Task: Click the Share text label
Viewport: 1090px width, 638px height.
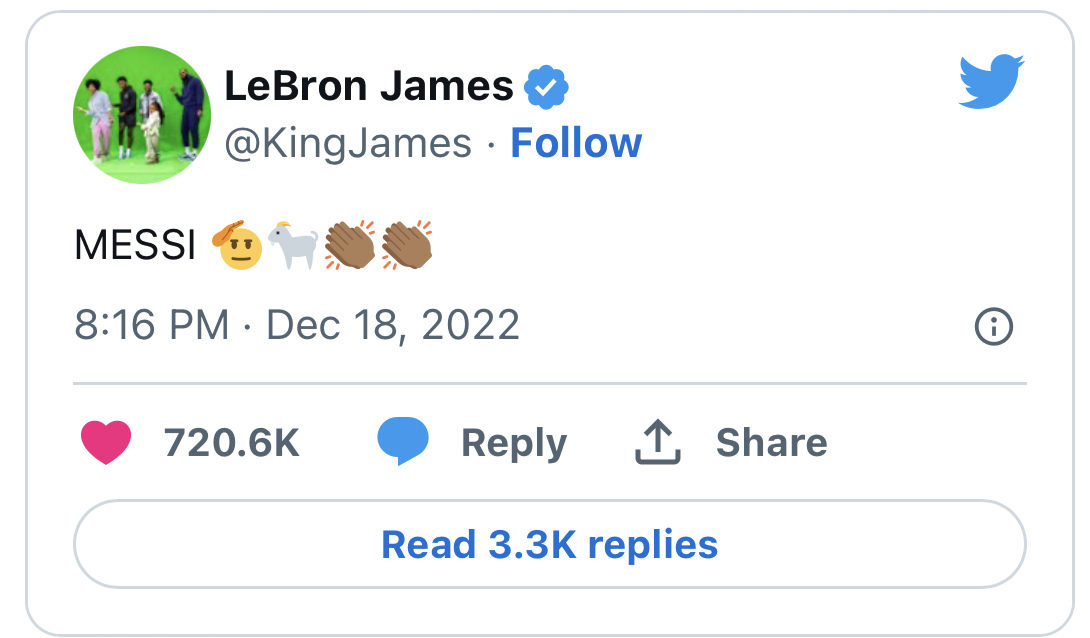Action: [772, 442]
